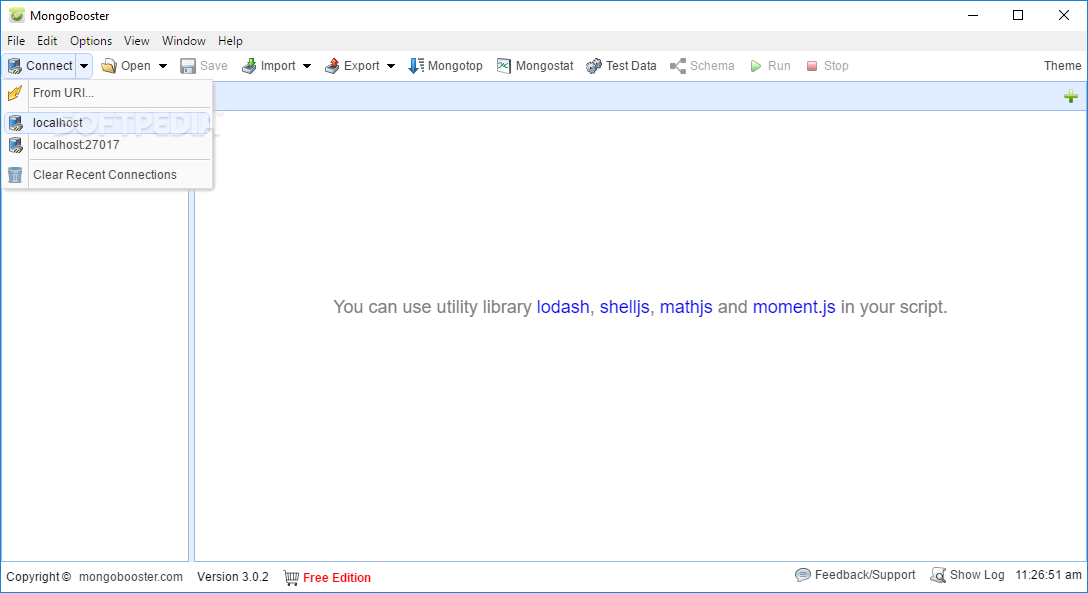Click the 11:26:51 am clock text
Image resolution: width=1088 pixels, height=593 pixels.
[1048, 575]
